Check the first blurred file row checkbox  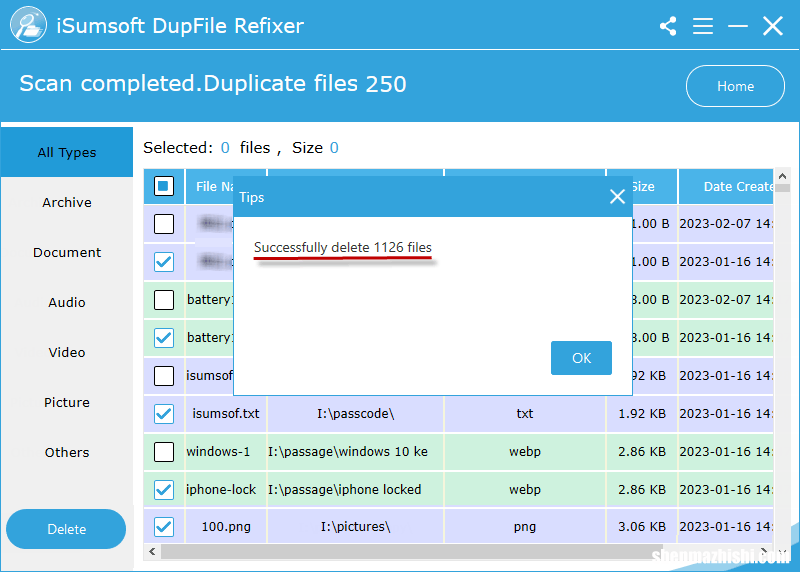pyautogui.click(x=164, y=224)
